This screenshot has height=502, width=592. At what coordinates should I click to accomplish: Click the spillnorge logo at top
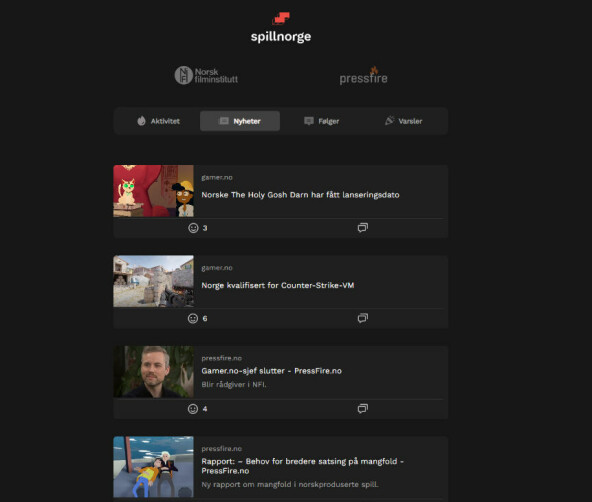pos(281,28)
